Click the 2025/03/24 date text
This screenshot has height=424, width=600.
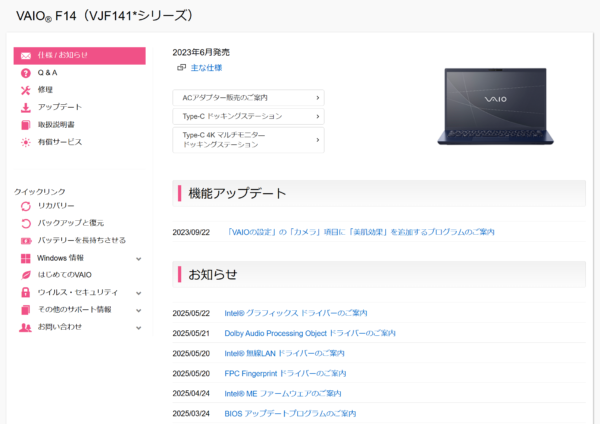pyautogui.click(x=191, y=414)
